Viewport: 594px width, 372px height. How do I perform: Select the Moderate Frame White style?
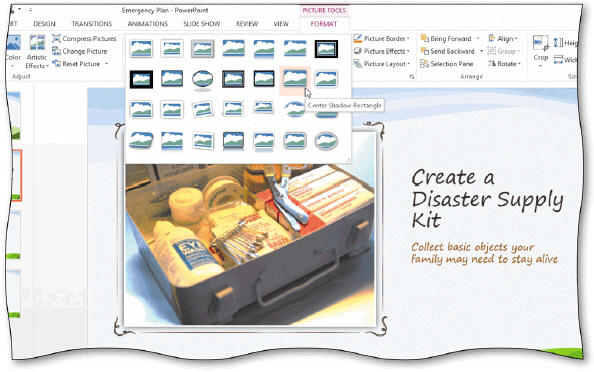coord(172,109)
